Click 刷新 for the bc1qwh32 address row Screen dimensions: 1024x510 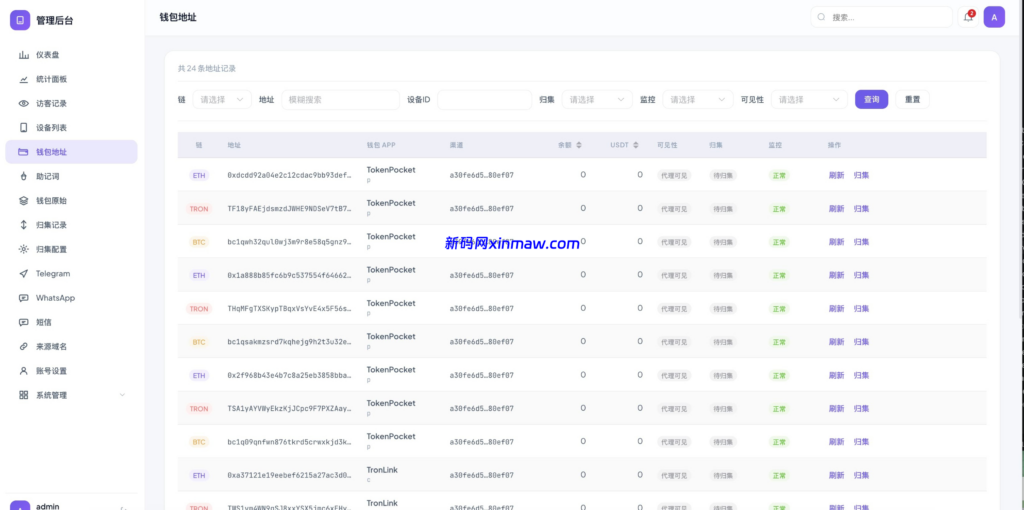[837, 242]
